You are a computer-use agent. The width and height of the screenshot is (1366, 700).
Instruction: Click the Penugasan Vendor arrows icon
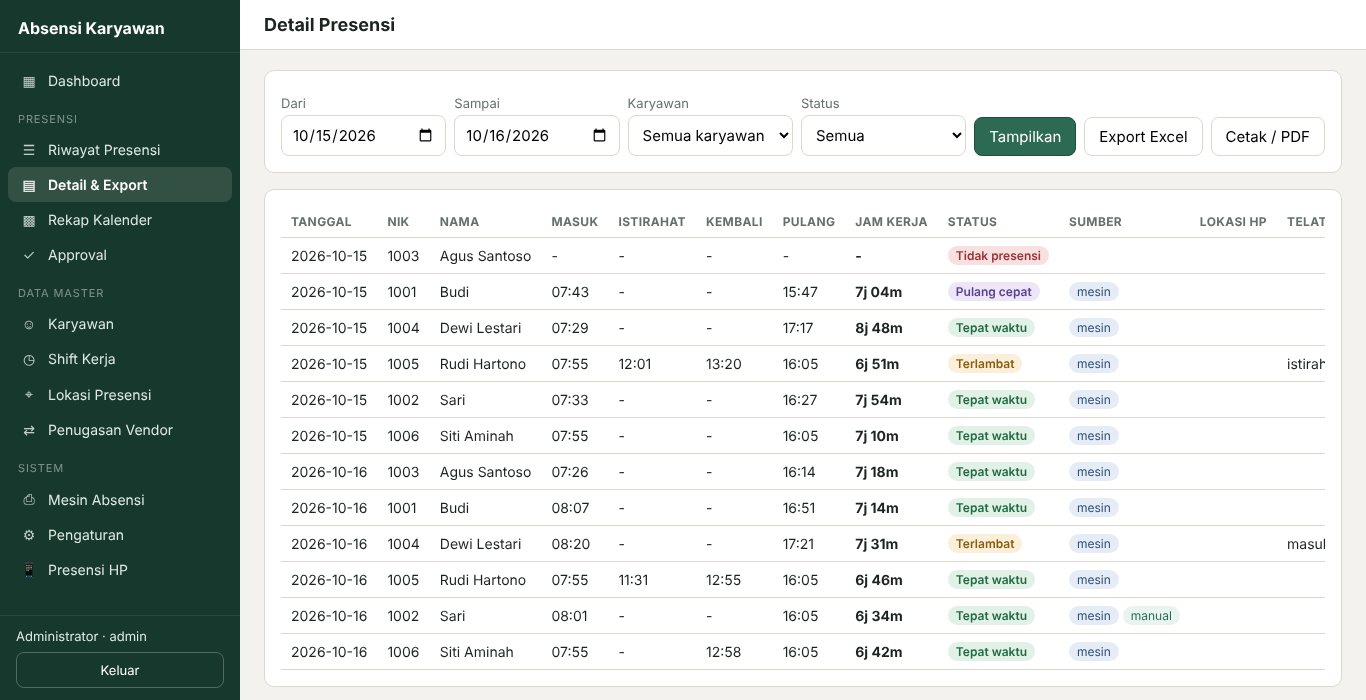coord(29,430)
